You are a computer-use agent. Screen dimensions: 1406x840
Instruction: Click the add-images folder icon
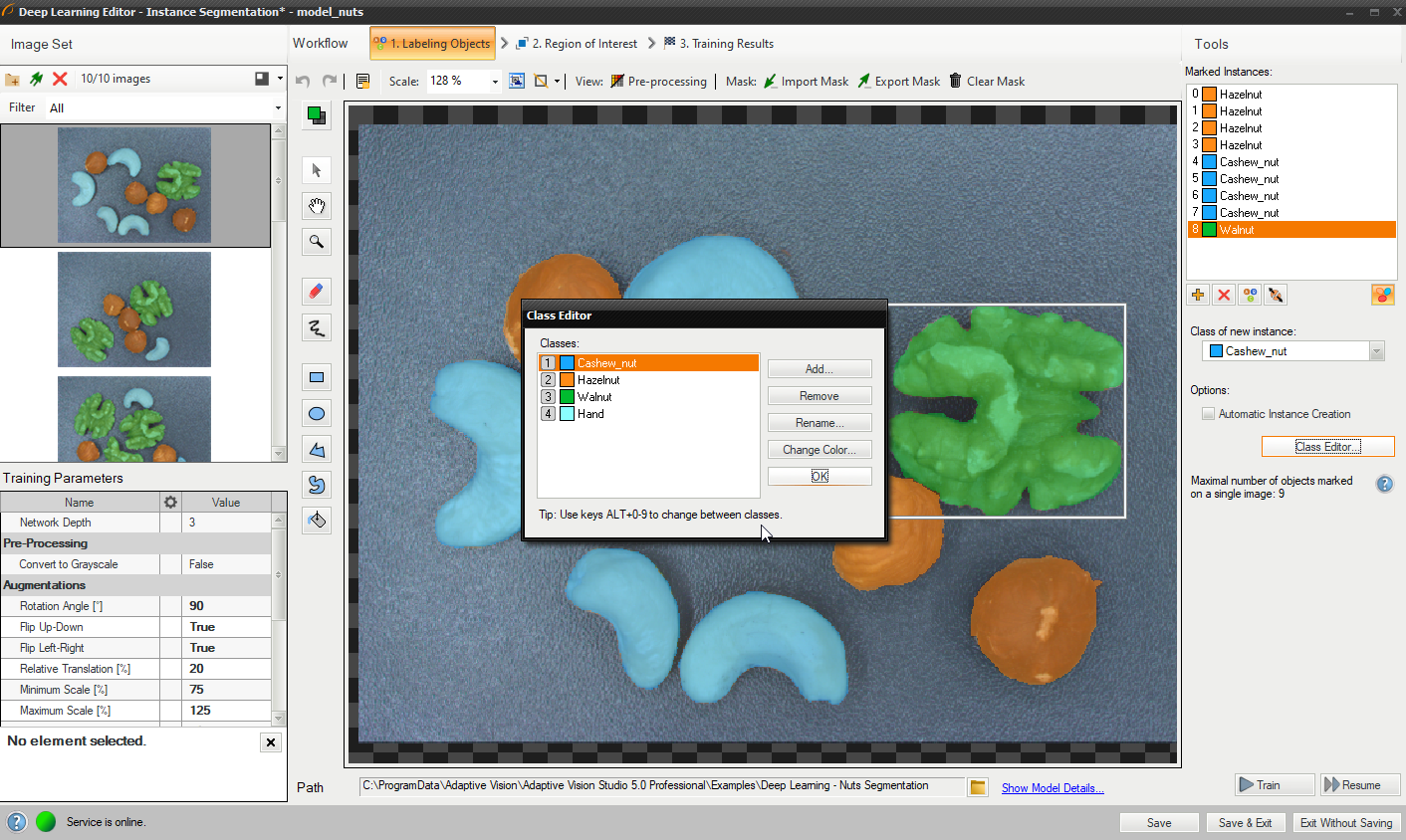pos(12,79)
